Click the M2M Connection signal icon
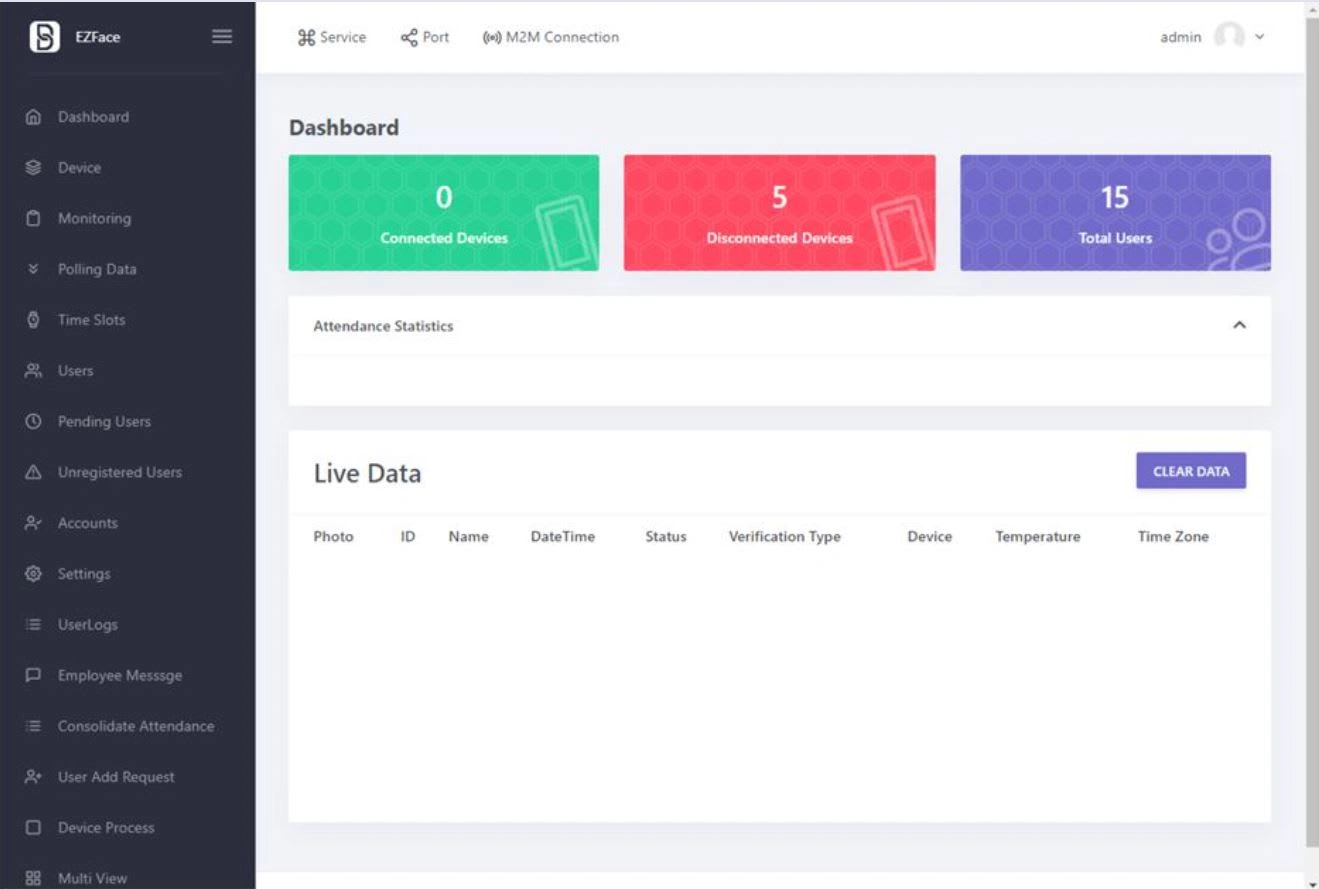The image size is (1319, 889). click(491, 38)
